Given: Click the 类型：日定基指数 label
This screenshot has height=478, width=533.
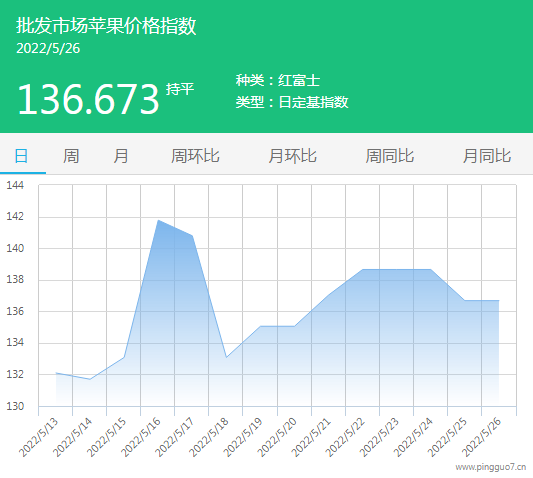Looking at the screenshot, I should pyautogui.click(x=292, y=102).
